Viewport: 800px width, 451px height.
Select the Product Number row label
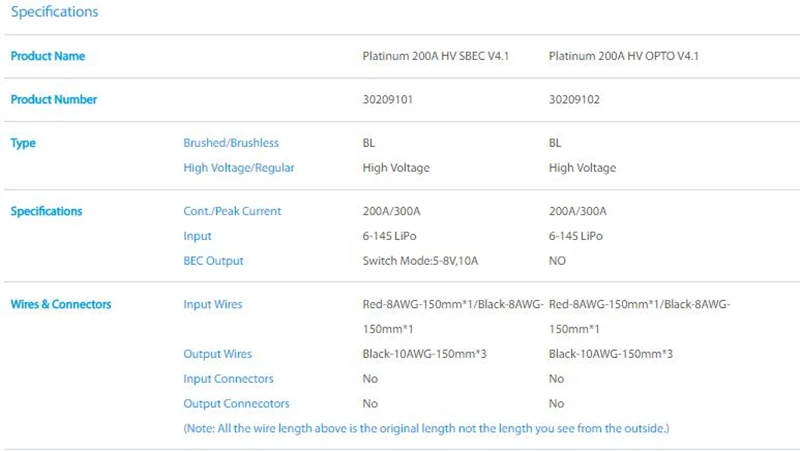[x=54, y=99]
